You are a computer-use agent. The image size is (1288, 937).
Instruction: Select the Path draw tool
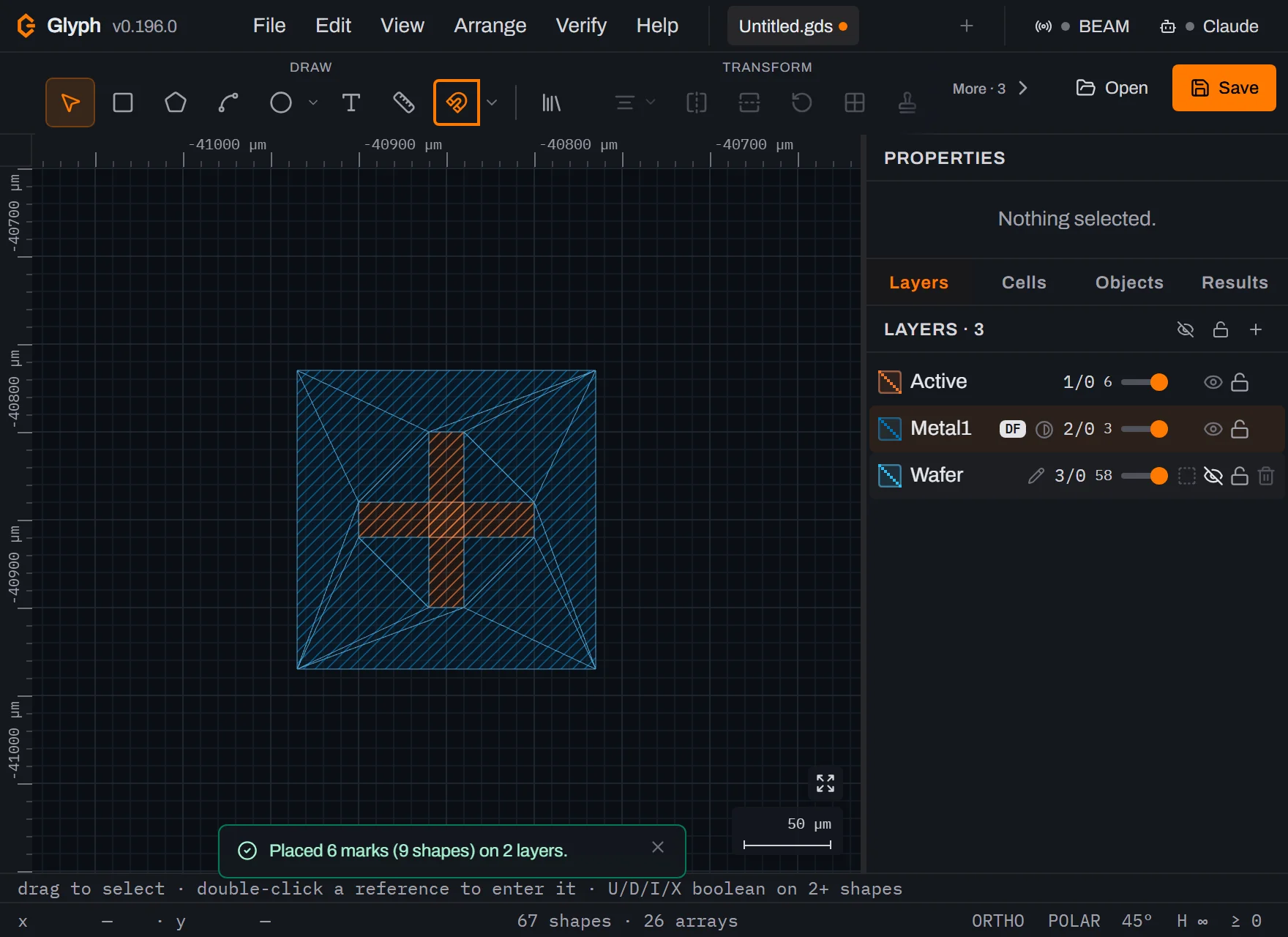[228, 102]
